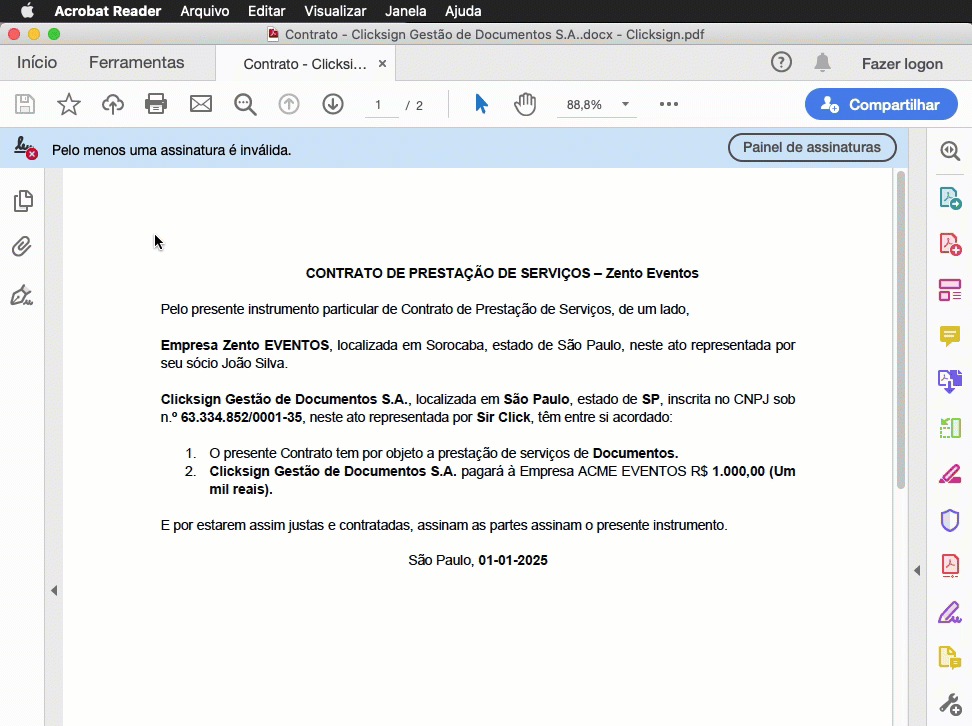
Task: Open Protect tool shield icon
Action: click(950, 520)
